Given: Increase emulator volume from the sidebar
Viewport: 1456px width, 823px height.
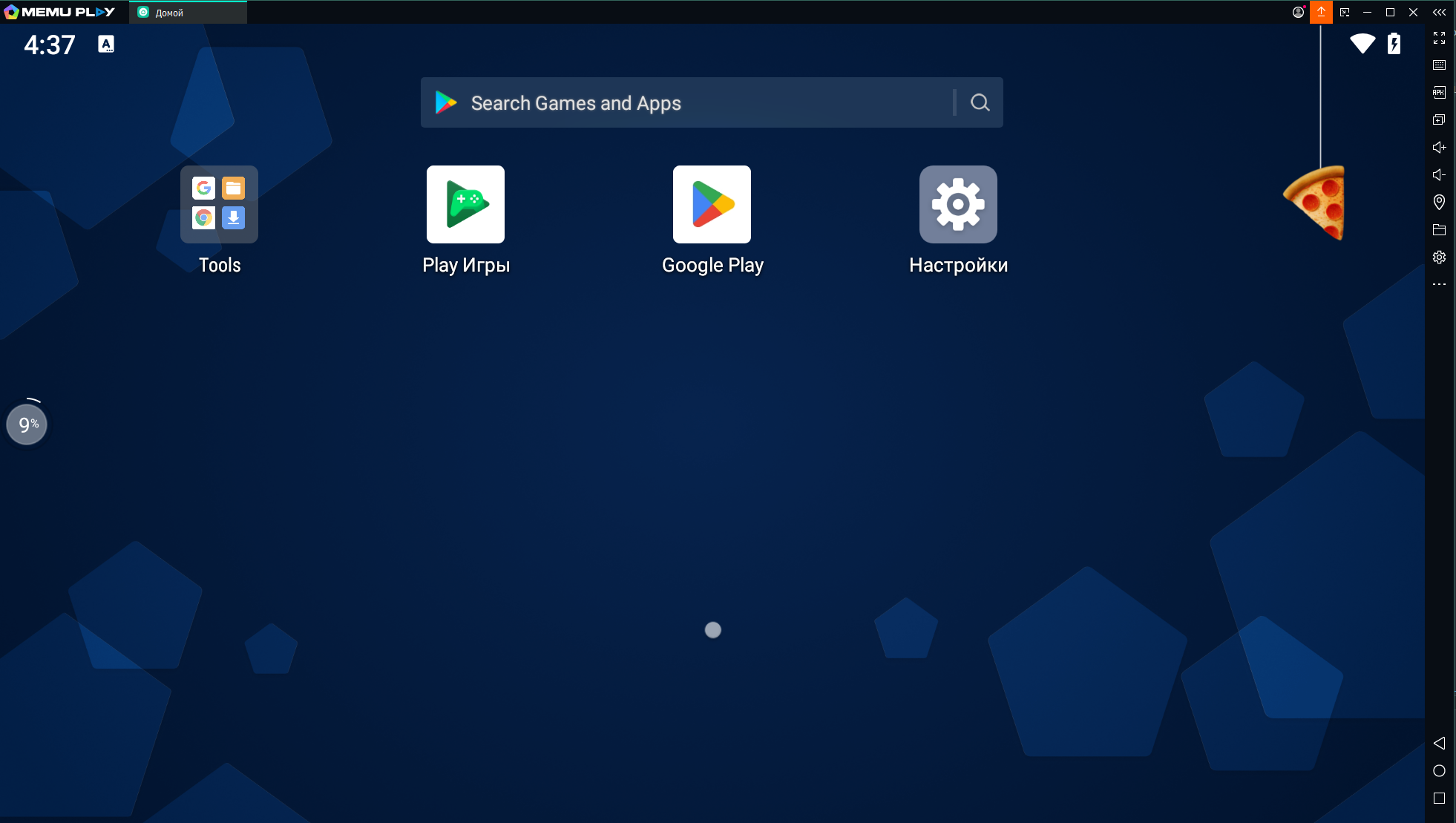Looking at the screenshot, I should 1439,147.
